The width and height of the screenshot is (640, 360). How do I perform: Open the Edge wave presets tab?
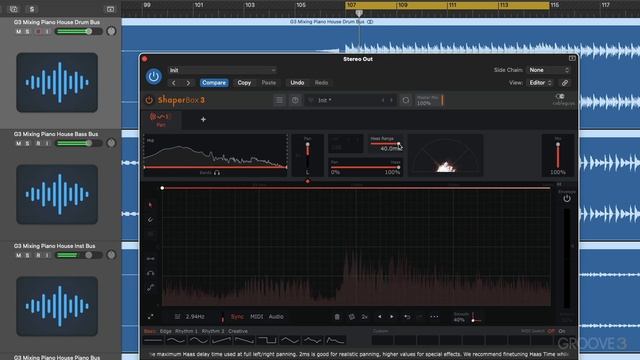click(166, 331)
